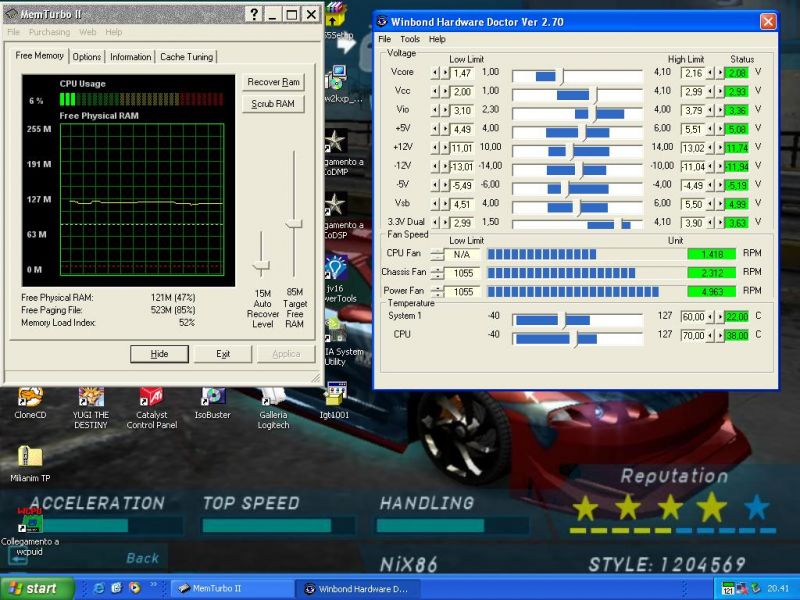
Task: Click the Vsb low limit field 4,51
Action: [462, 205]
